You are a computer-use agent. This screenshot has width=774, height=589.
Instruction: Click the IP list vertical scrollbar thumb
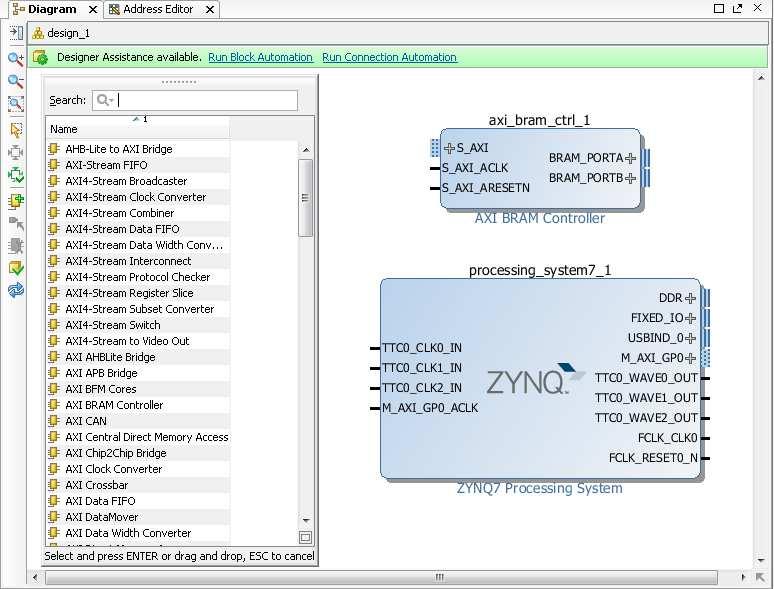click(x=306, y=198)
